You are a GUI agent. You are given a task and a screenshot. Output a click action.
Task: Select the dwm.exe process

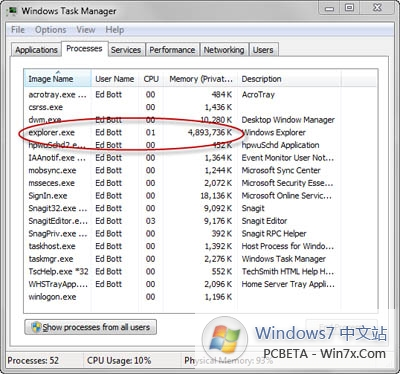click(200, 120)
